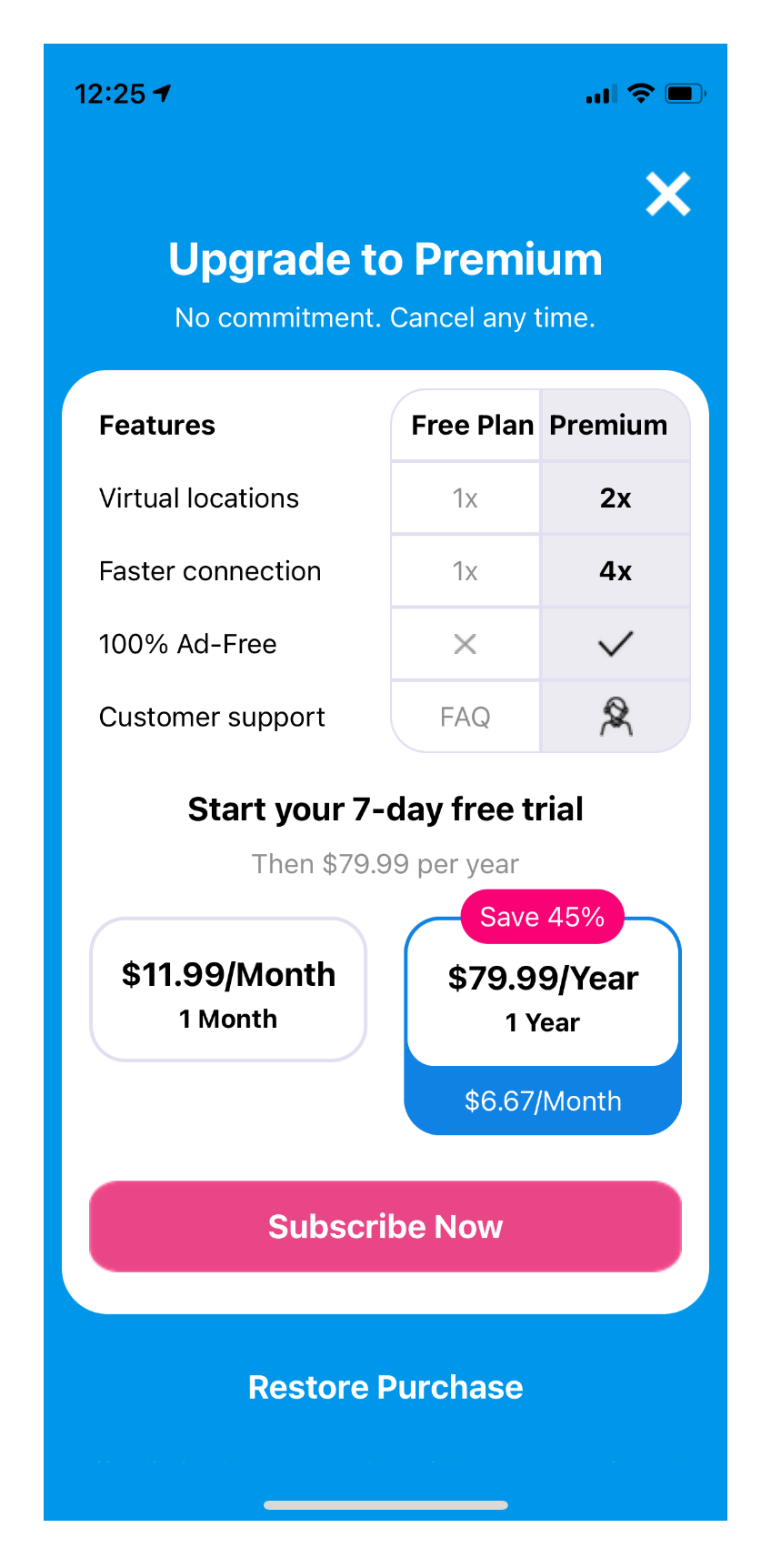Screen dimensions: 771x1568
Task: Tap the cellular signal bars icon
Action: tap(601, 94)
